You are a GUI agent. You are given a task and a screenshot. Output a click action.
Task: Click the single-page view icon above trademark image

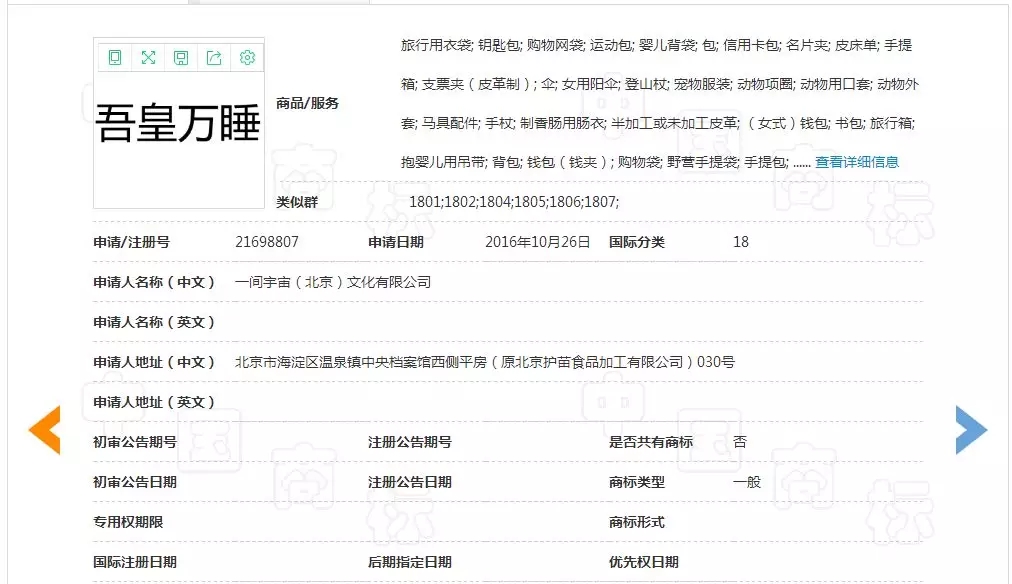115,58
